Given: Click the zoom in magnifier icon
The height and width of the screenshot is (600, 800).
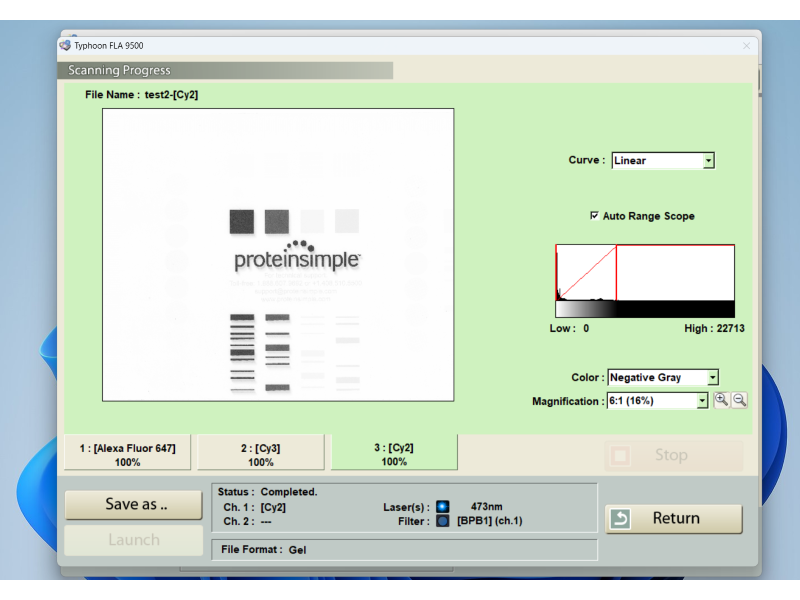Looking at the screenshot, I should 721,400.
